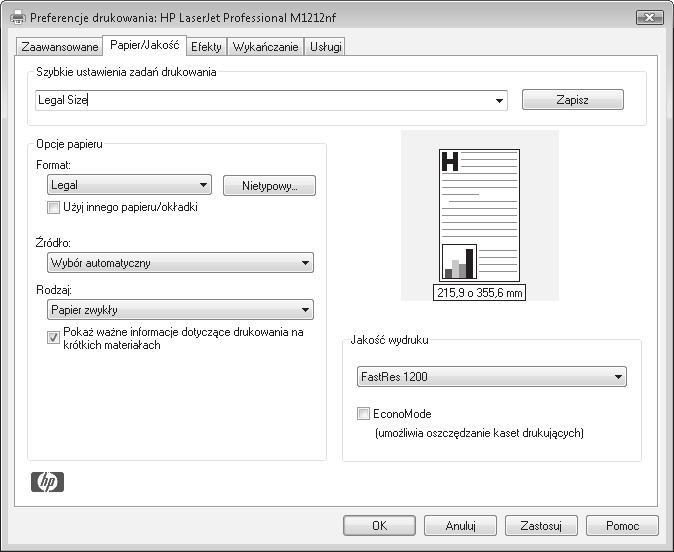Image resolution: width=674 pixels, height=552 pixels.
Task: Select the Papier/Jakość tab
Action: [145, 45]
